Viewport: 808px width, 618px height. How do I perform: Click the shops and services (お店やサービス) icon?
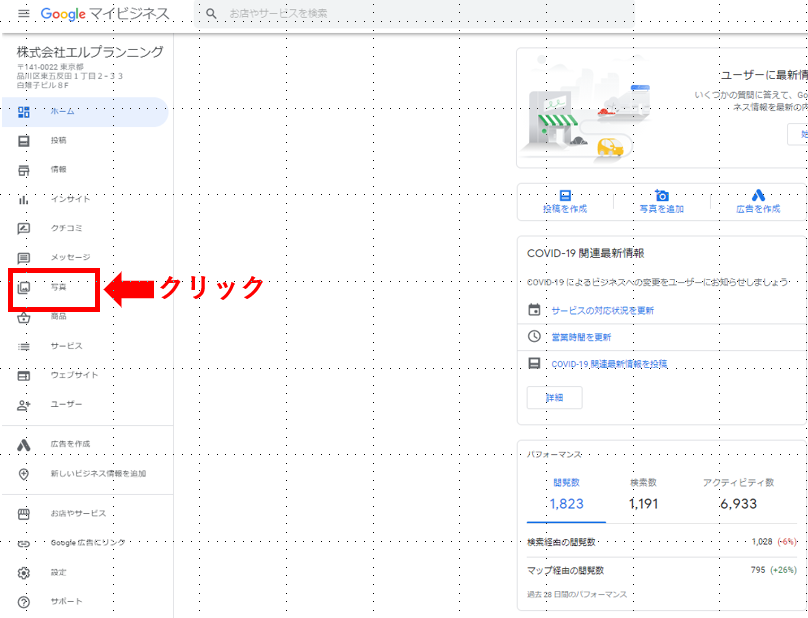[24, 514]
